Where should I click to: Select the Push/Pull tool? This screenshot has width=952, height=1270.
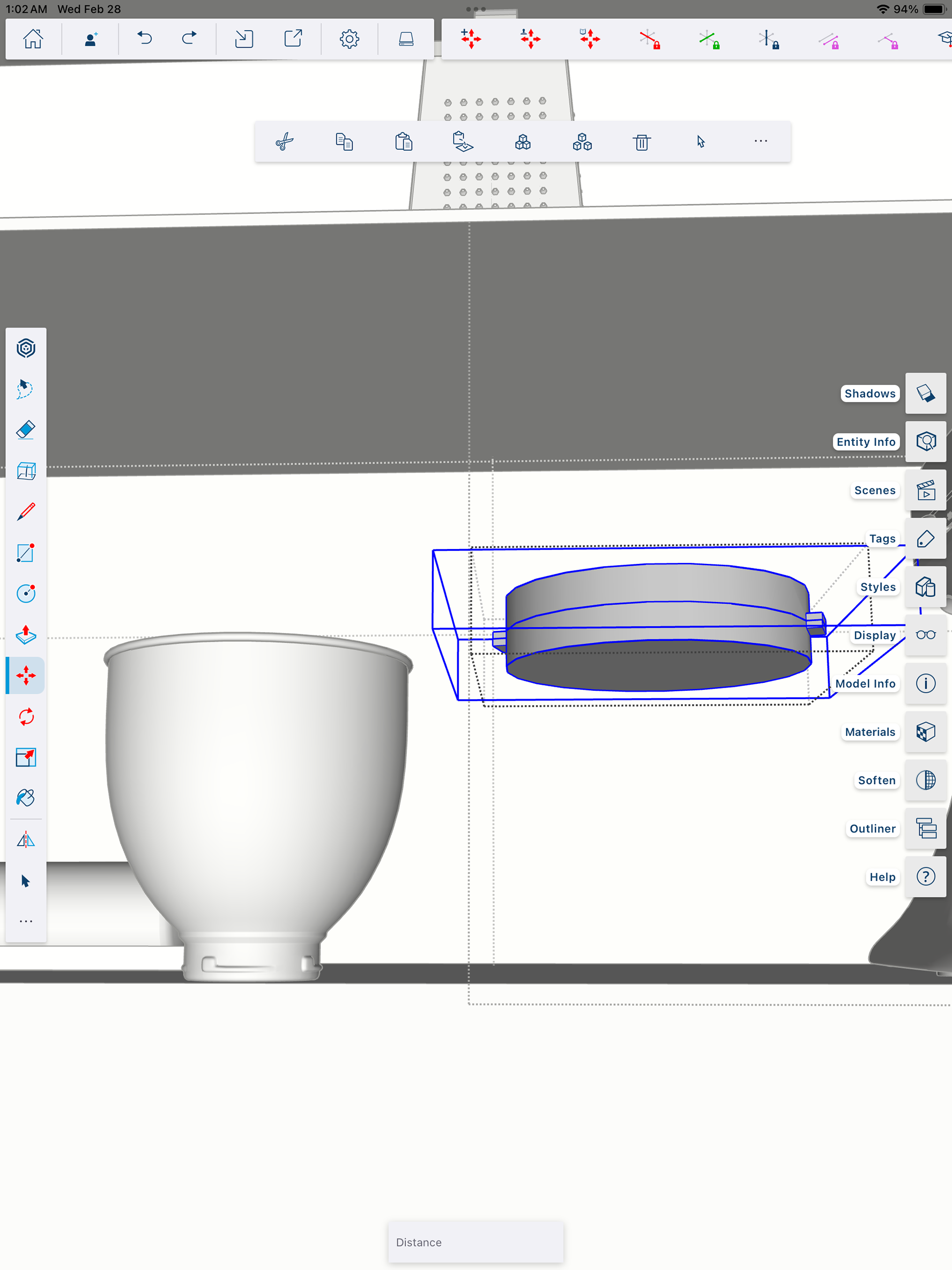(26, 634)
